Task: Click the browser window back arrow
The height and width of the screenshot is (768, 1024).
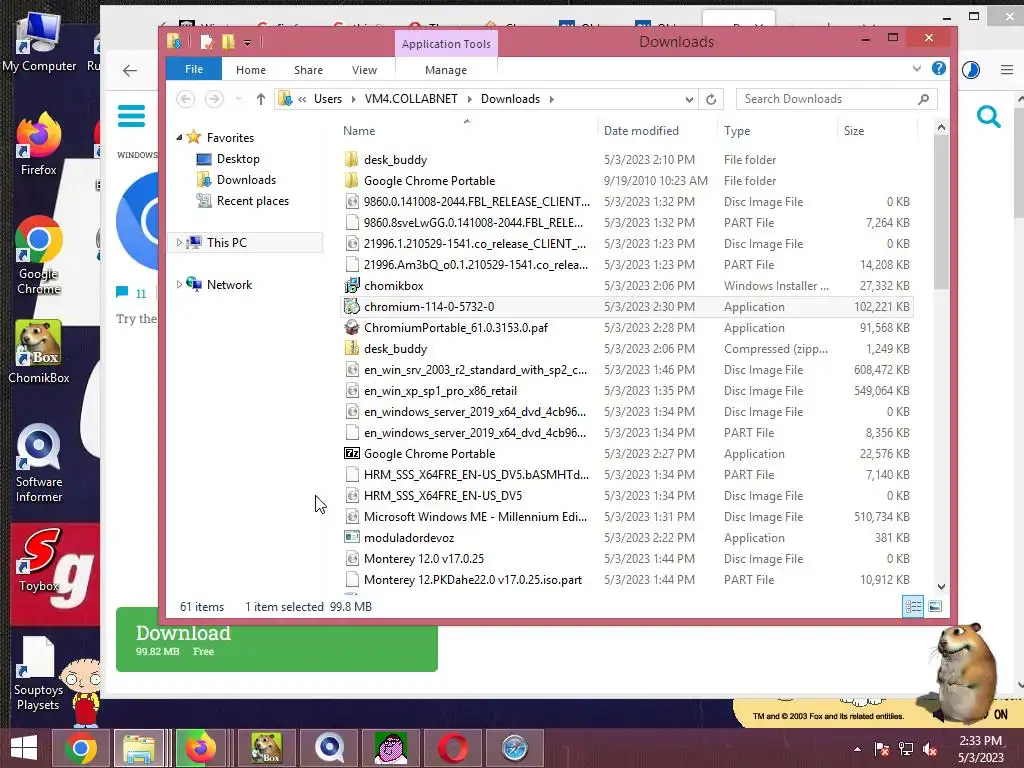Action: (130, 71)
